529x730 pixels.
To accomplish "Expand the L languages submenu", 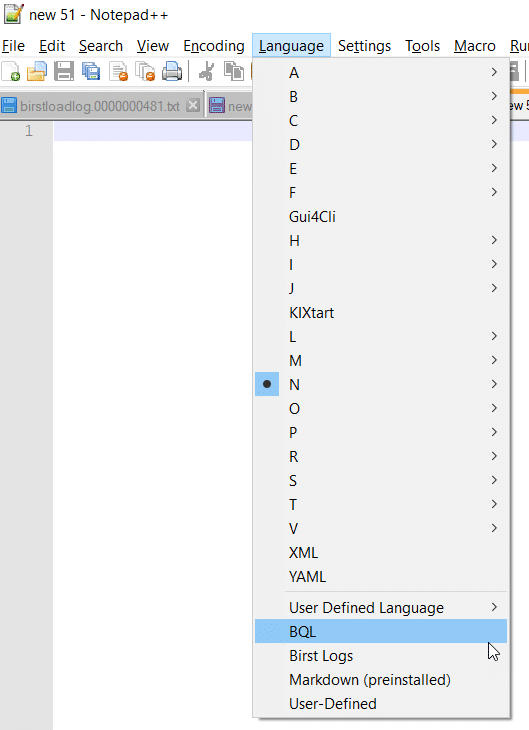I will pyautogui.click(x=381, y=337).
